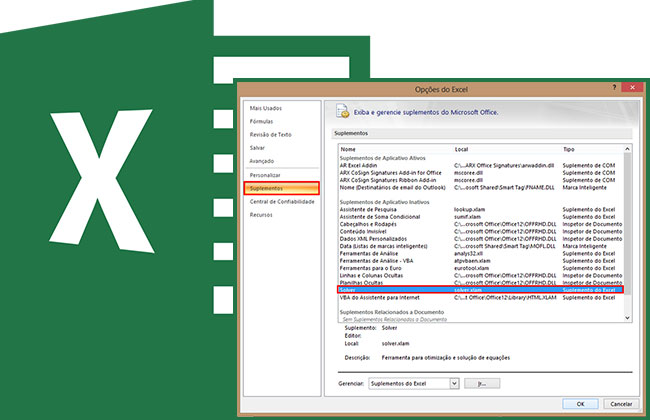This screenshot has height=420, width=650.
Task: Select Ferramentas de Análise - VBA
Action: click(481, 261)
